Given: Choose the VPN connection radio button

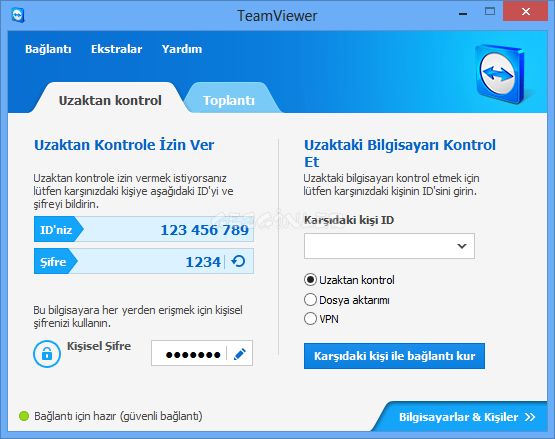Looking at the screenshot, I should (310, 319).
